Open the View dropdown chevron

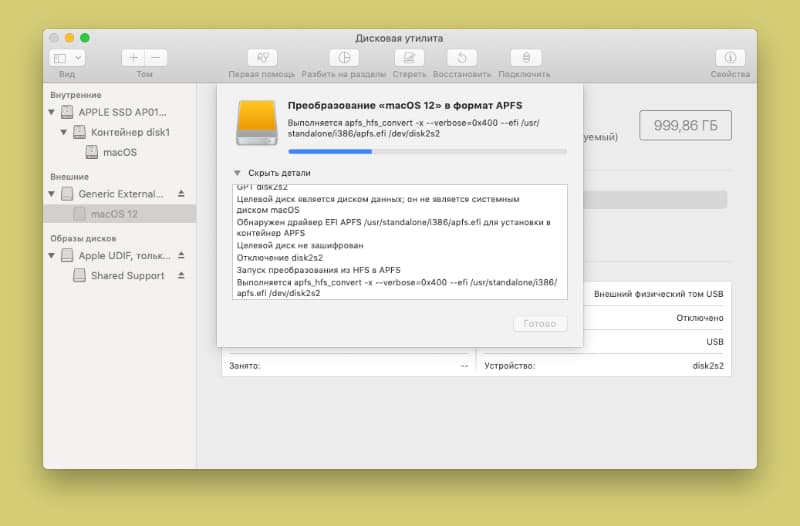pos(79,58)
